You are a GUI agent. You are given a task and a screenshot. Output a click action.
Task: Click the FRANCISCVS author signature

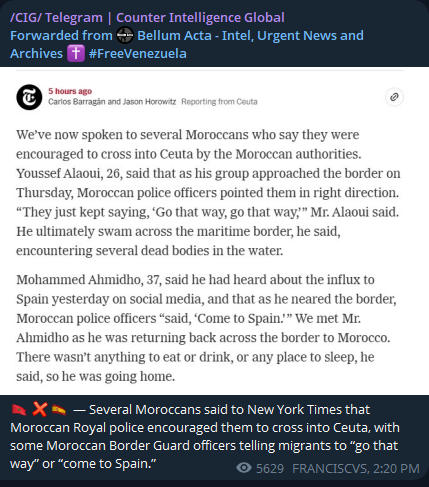(x=331, y=468)
